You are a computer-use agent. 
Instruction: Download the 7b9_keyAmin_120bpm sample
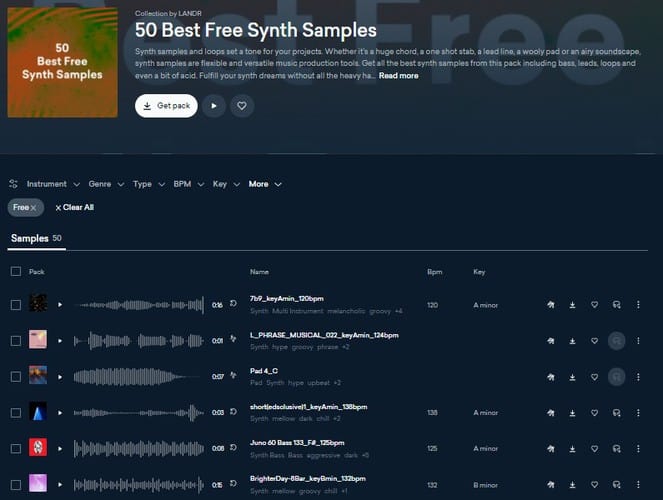[573, 305]
